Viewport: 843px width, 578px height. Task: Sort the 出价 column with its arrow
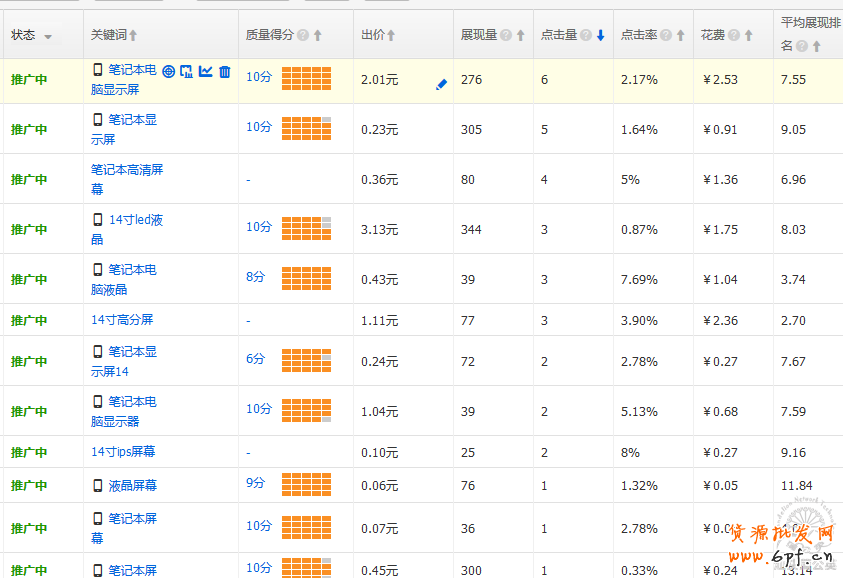pos(391,35)
